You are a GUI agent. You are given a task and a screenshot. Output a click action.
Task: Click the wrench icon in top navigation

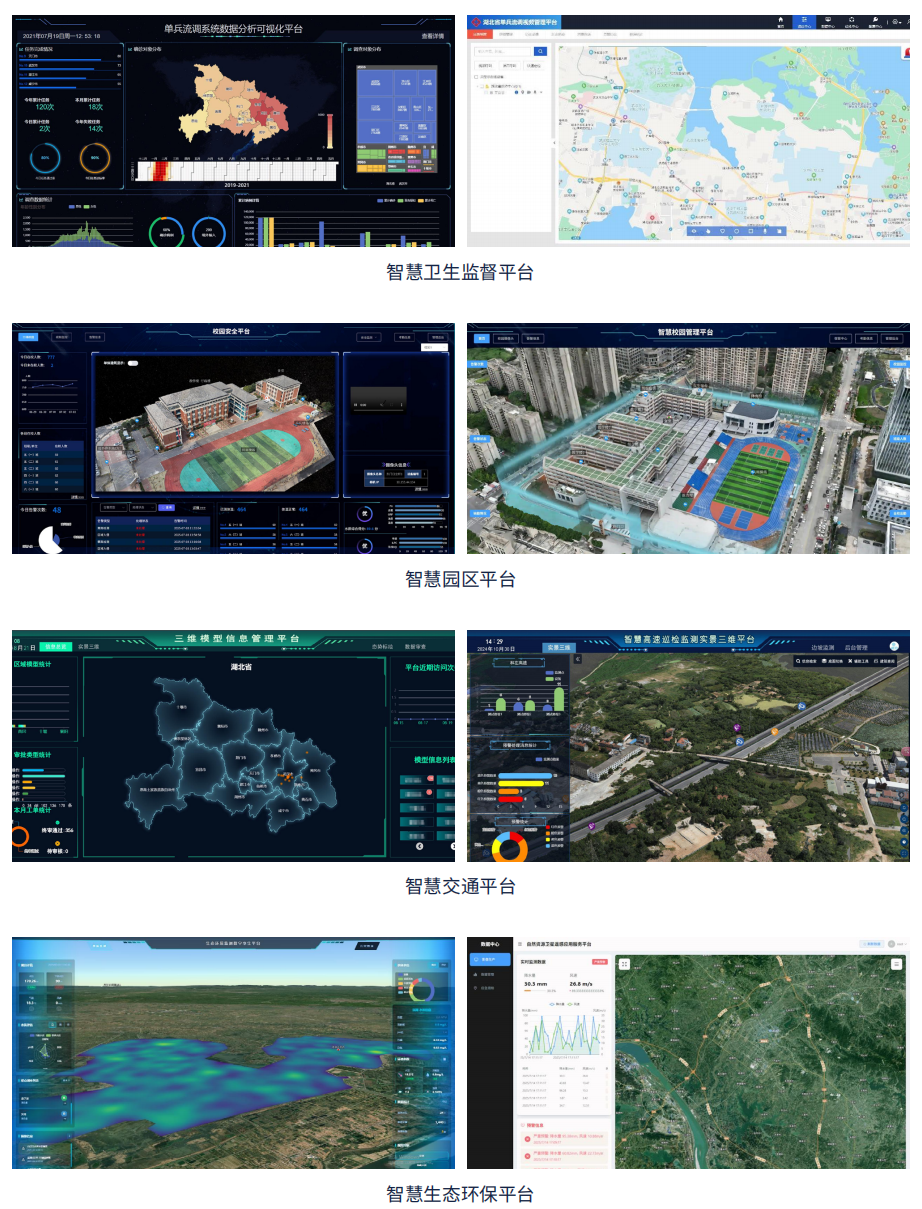click(x=875, y=21)
